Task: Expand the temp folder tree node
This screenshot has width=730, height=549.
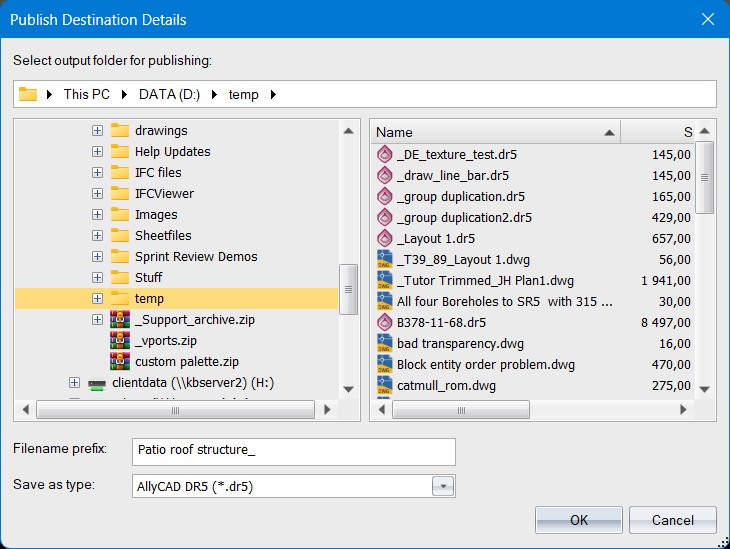Action: tap(97, 299)
